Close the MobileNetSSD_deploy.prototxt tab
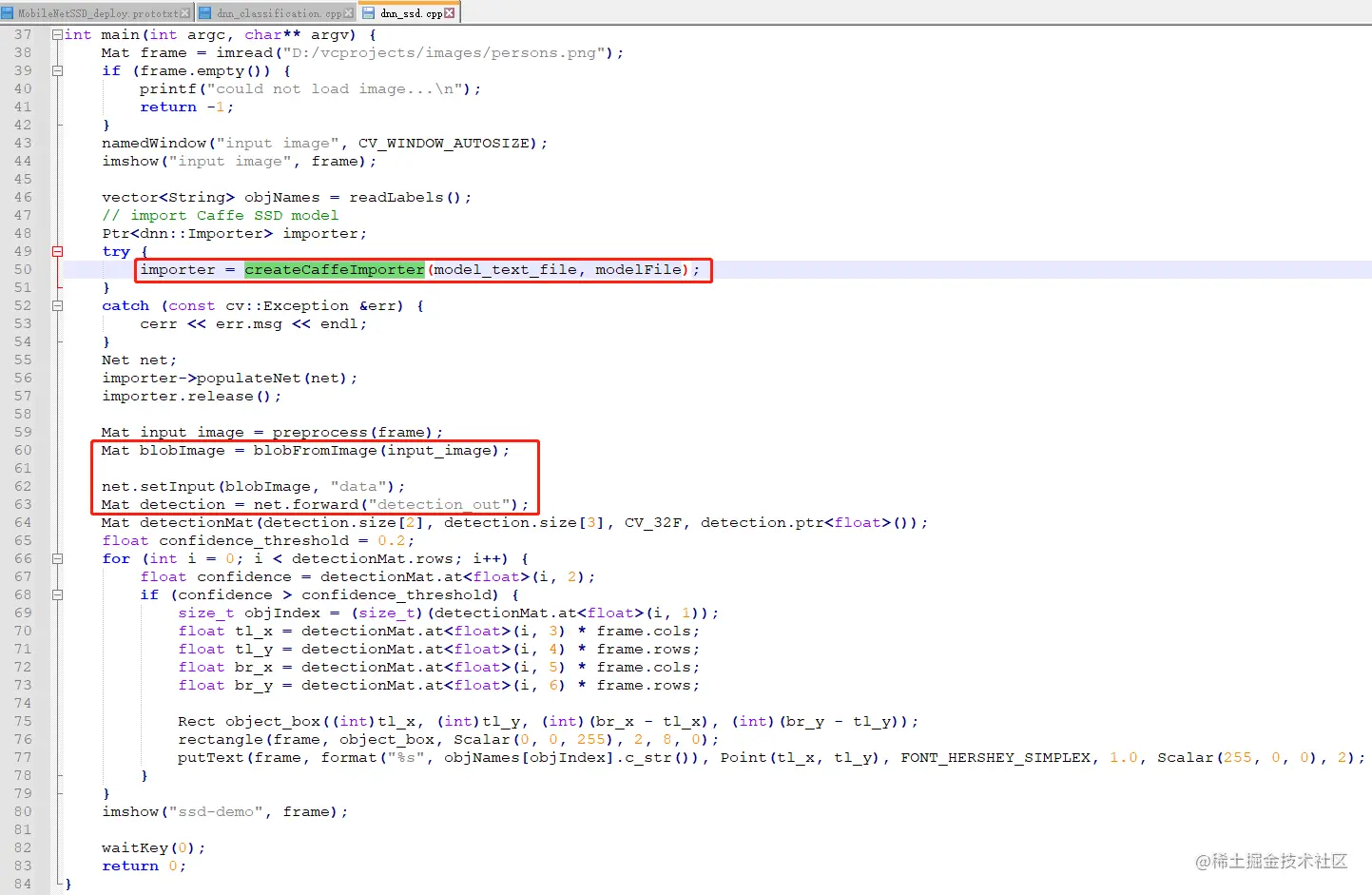Viewport: 1372px width, 895px height. 185,13
